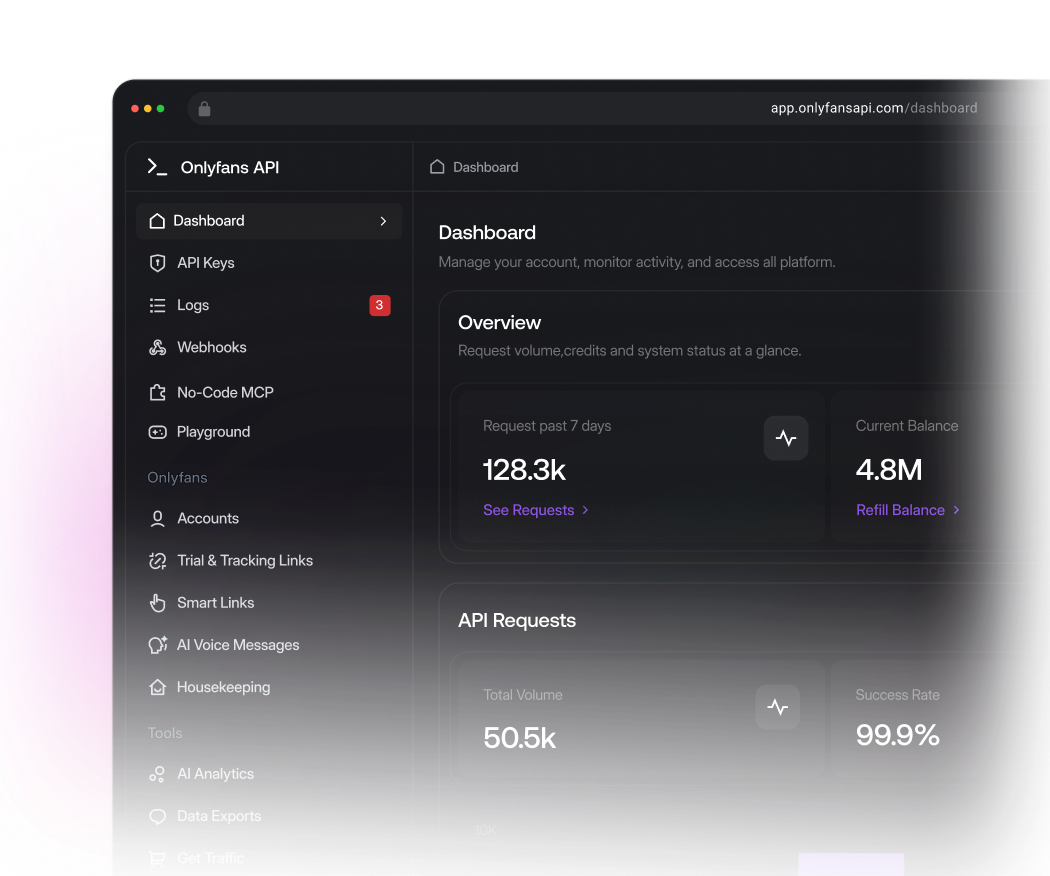Screen dimensions: 1050x876
Task: Click the Housekeeping house icon
Action: (157, 687)
